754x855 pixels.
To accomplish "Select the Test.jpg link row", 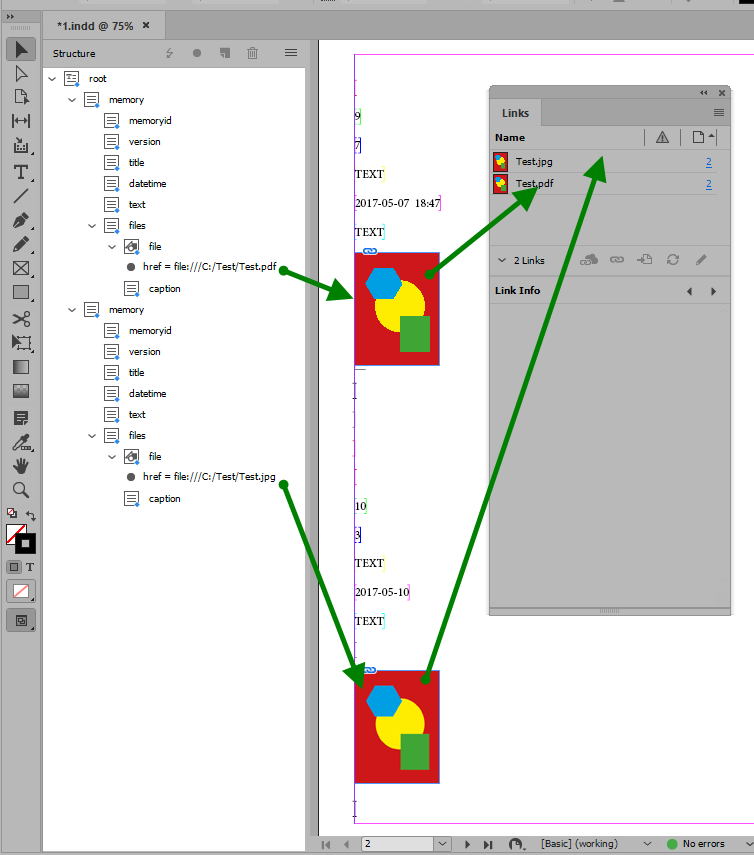I will point(604,162).
